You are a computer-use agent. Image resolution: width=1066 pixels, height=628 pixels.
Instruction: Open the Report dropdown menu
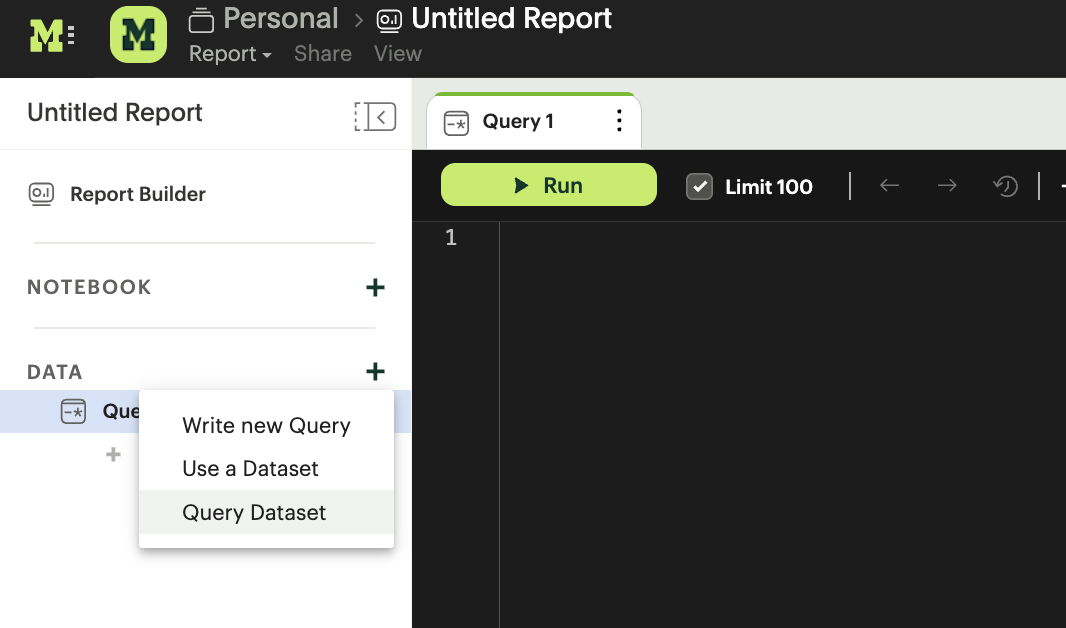(230, 54)
